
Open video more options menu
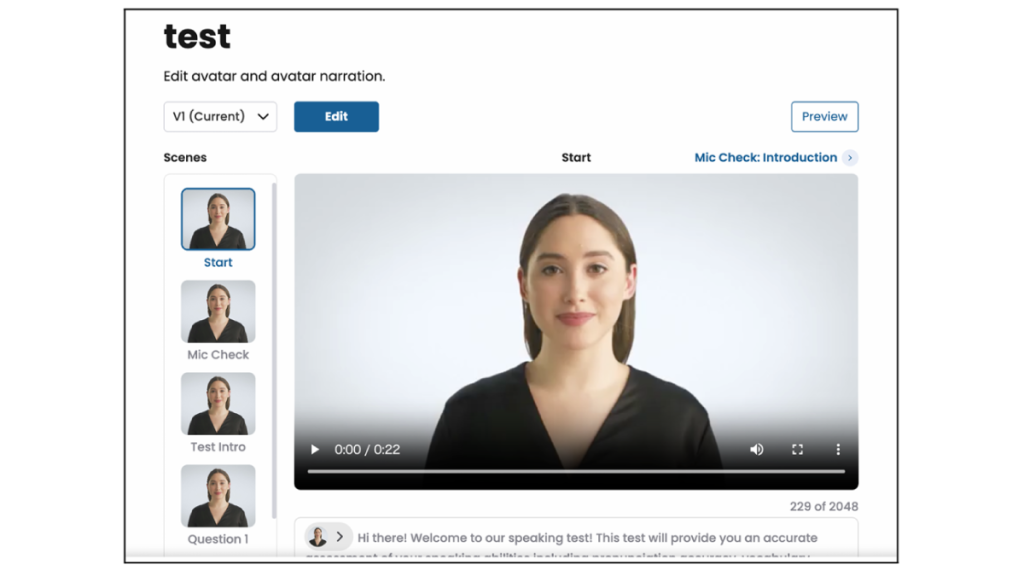point(838,450)
